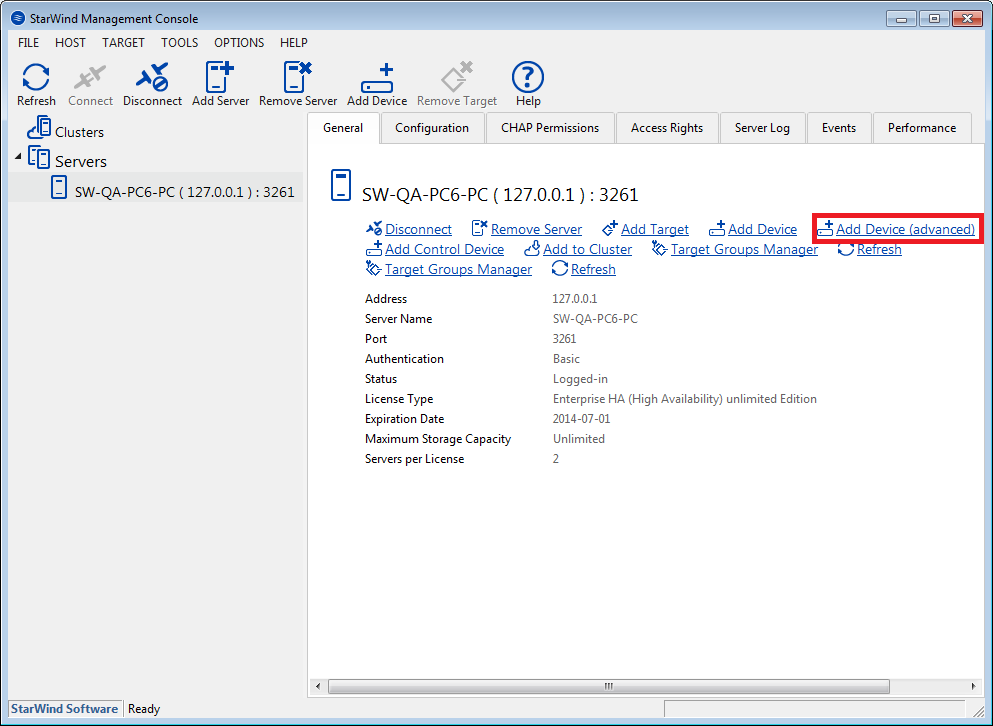Open the OPTIONS menu
Viewport: 993px width, 726px height.
tap(239, 42)
